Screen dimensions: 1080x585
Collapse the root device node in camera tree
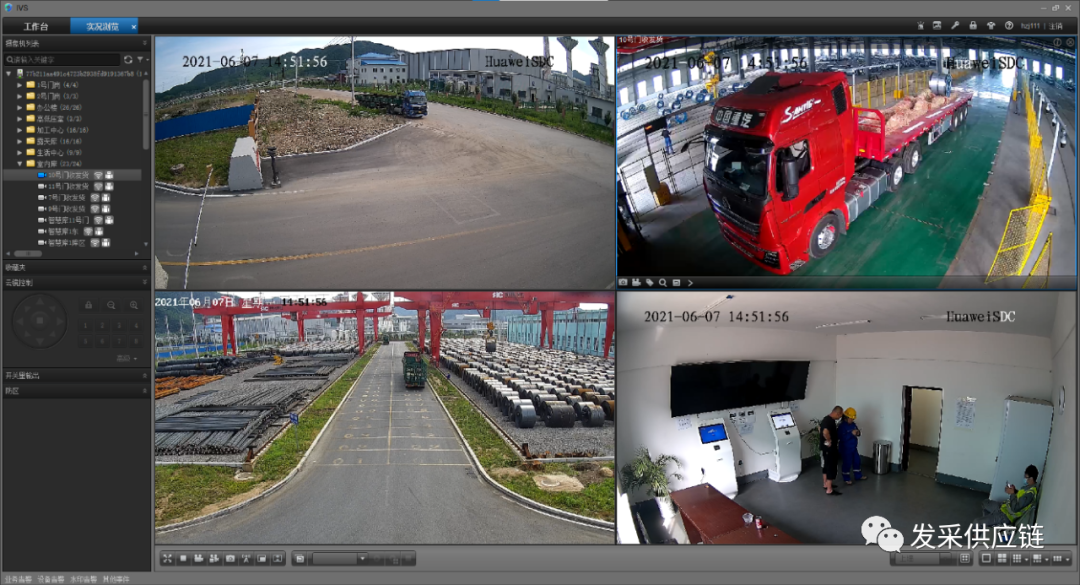[x=9, y=73]
